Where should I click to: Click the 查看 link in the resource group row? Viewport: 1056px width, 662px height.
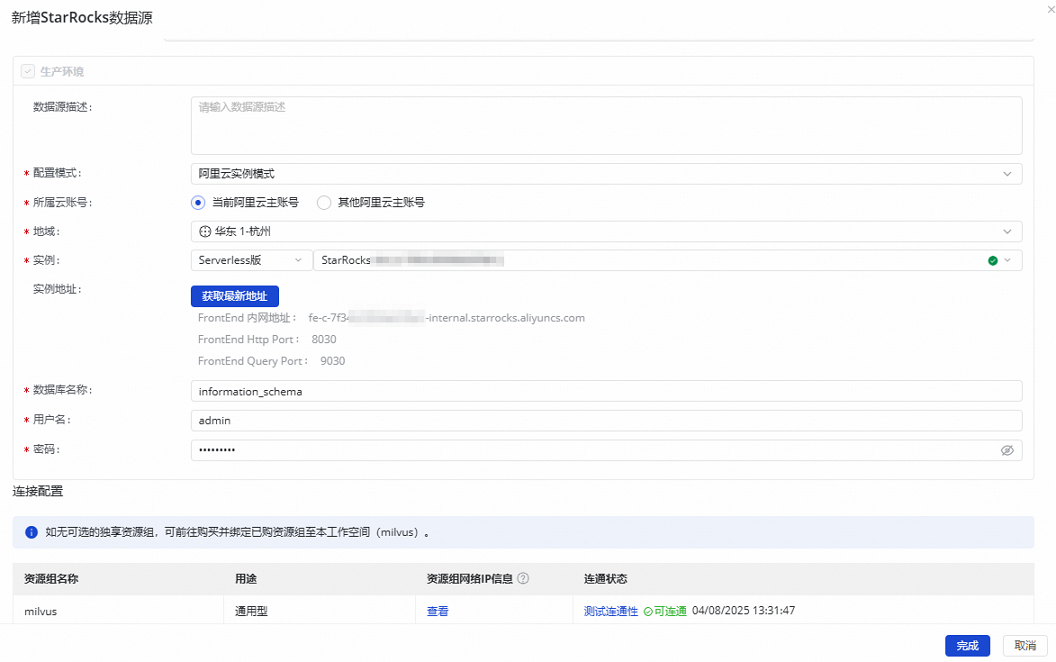tap(437, 610)
